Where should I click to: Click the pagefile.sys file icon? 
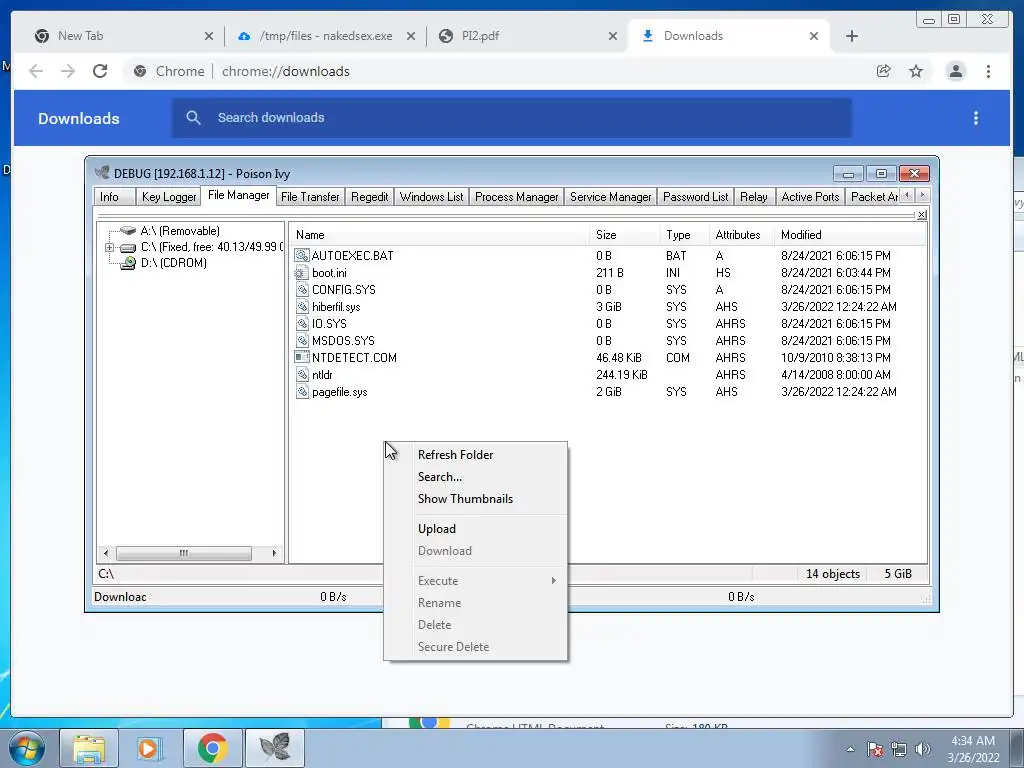pos(301,392)
